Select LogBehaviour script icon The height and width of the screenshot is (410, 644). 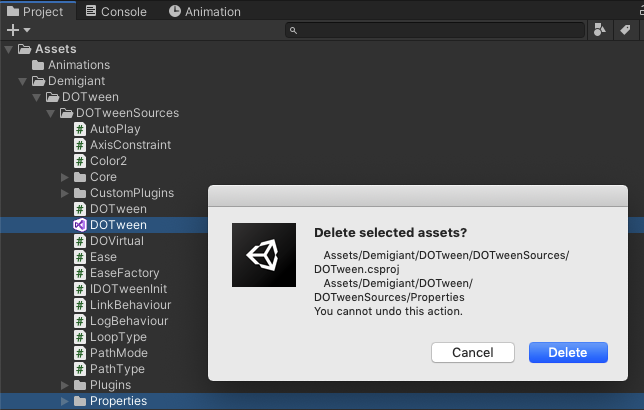pyautogui.click(x=80, y=321)
